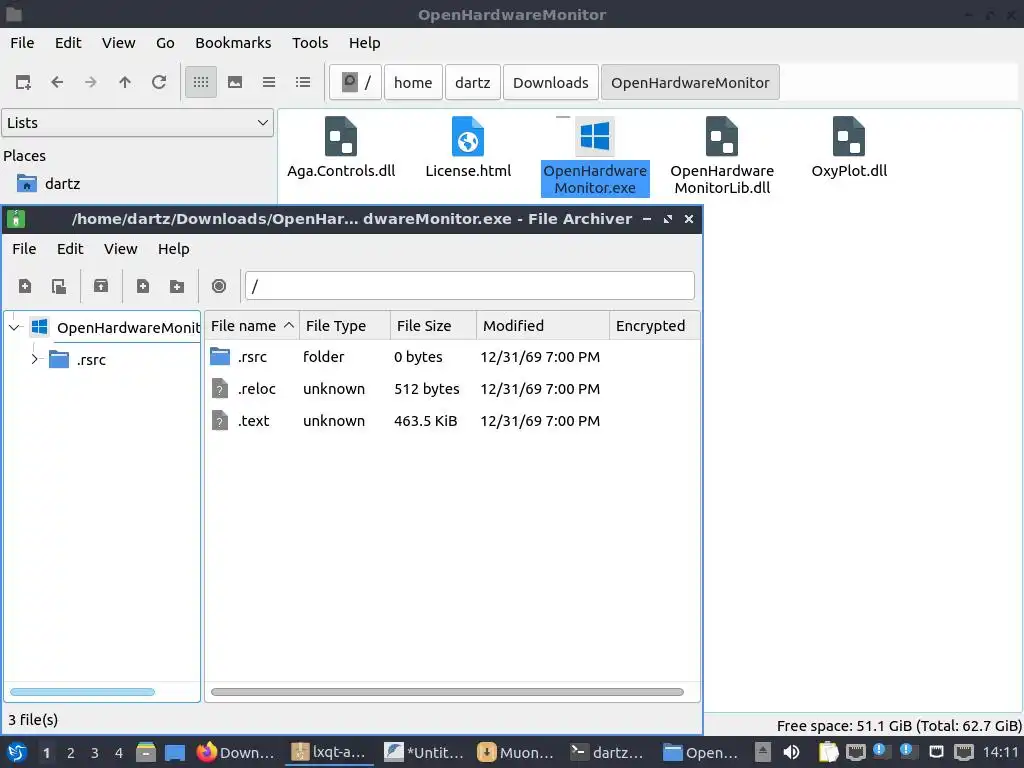
Task: Collapse the OpenHardwareMonitor tree root
Action: point(14,327)
